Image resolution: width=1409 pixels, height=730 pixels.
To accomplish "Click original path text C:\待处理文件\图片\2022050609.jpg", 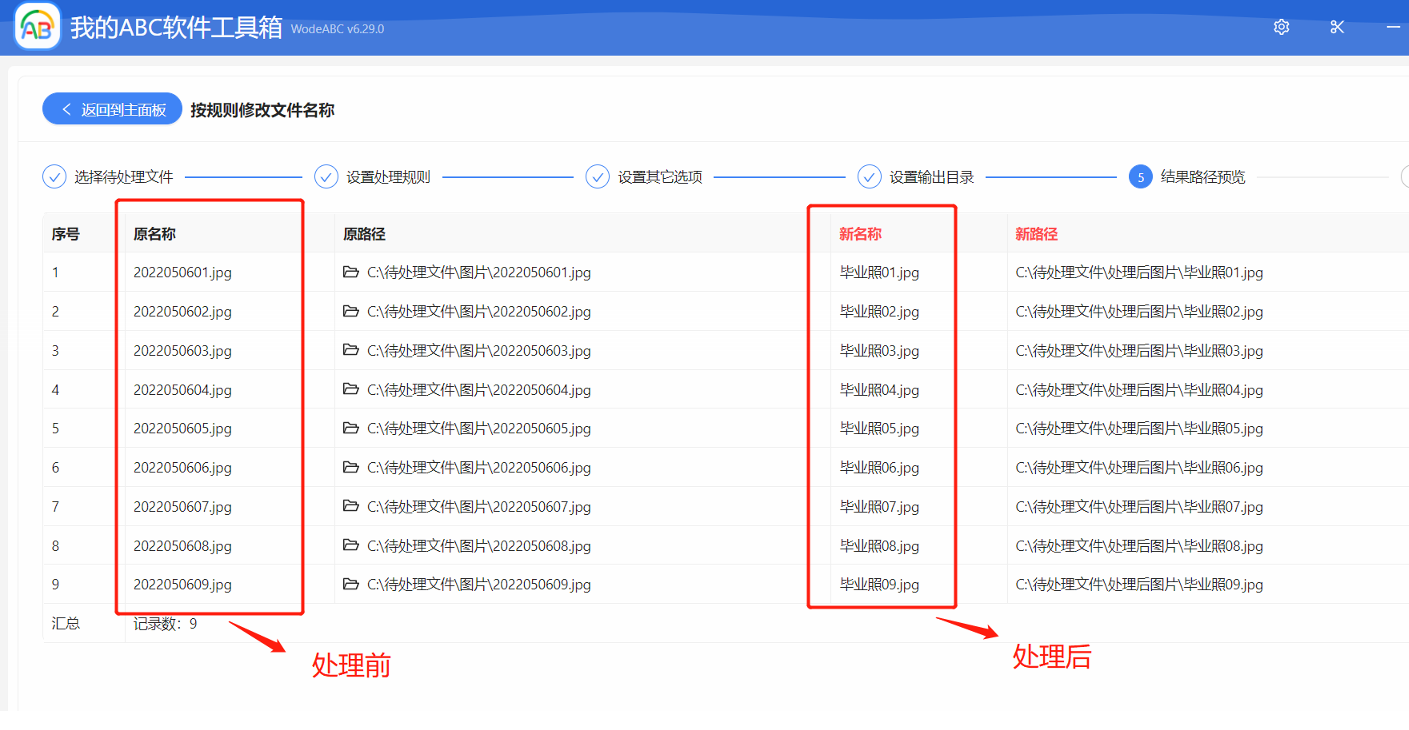I will point(479,584).
